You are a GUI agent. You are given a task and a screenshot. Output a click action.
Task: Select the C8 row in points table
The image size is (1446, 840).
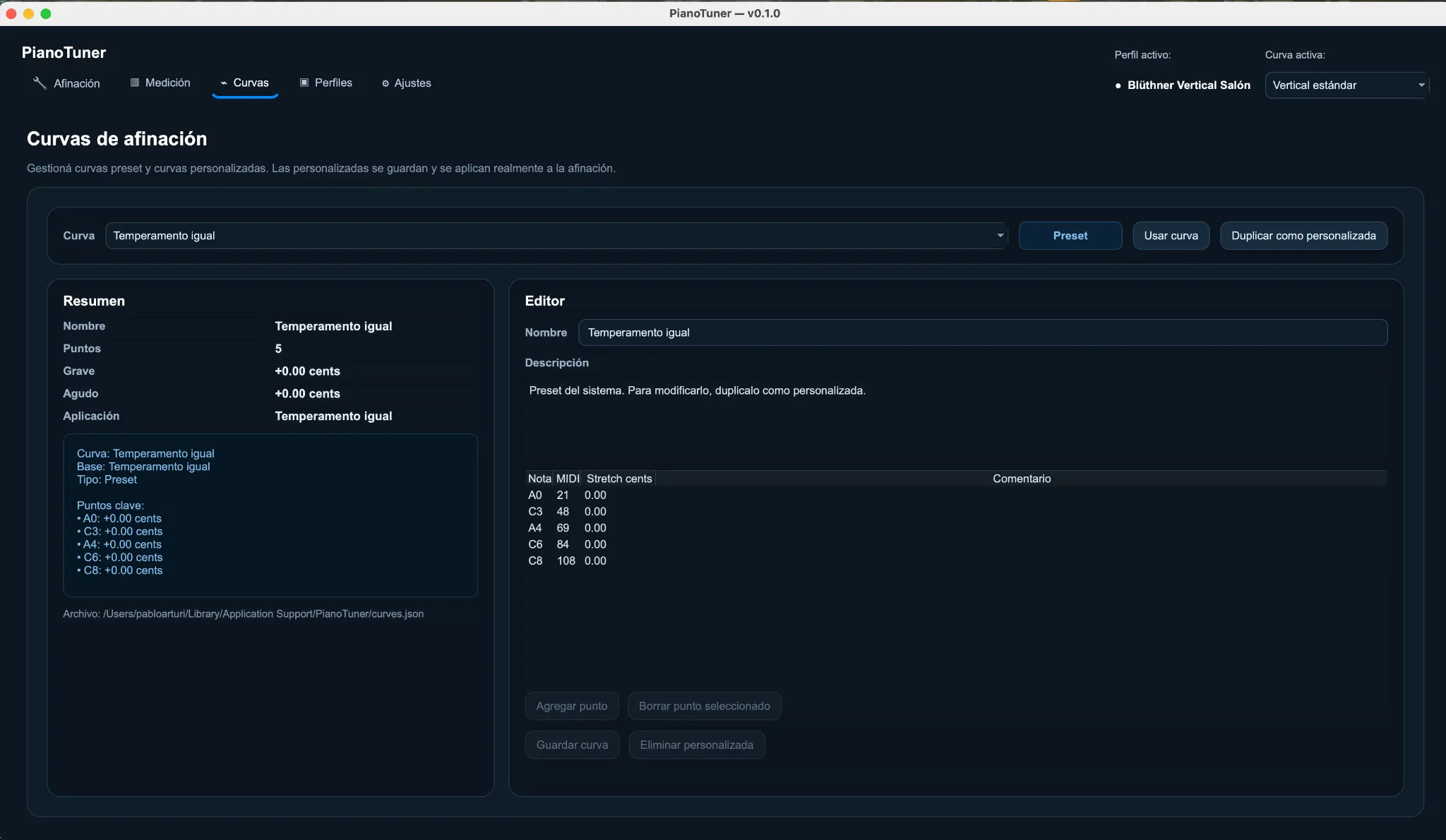point(956,561)
